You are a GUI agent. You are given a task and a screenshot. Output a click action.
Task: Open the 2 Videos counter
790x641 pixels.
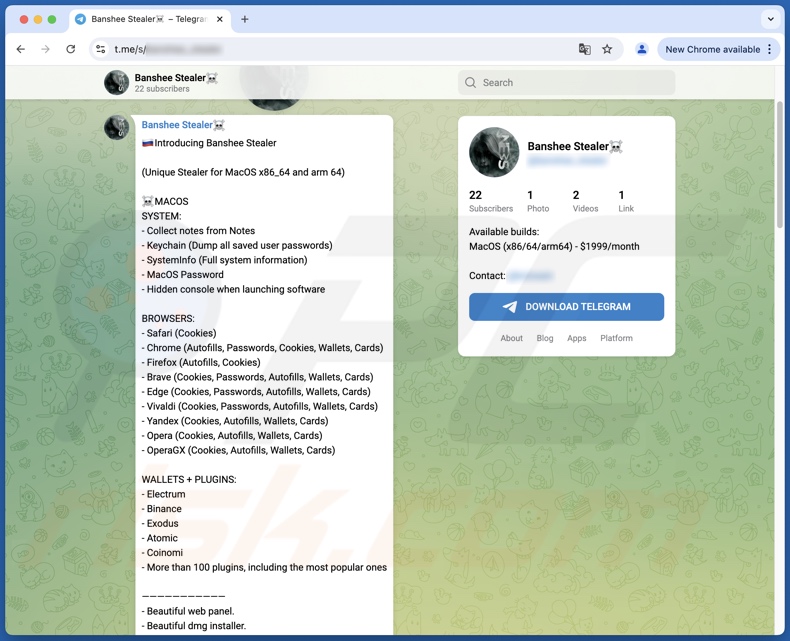(x=585, y=201)
